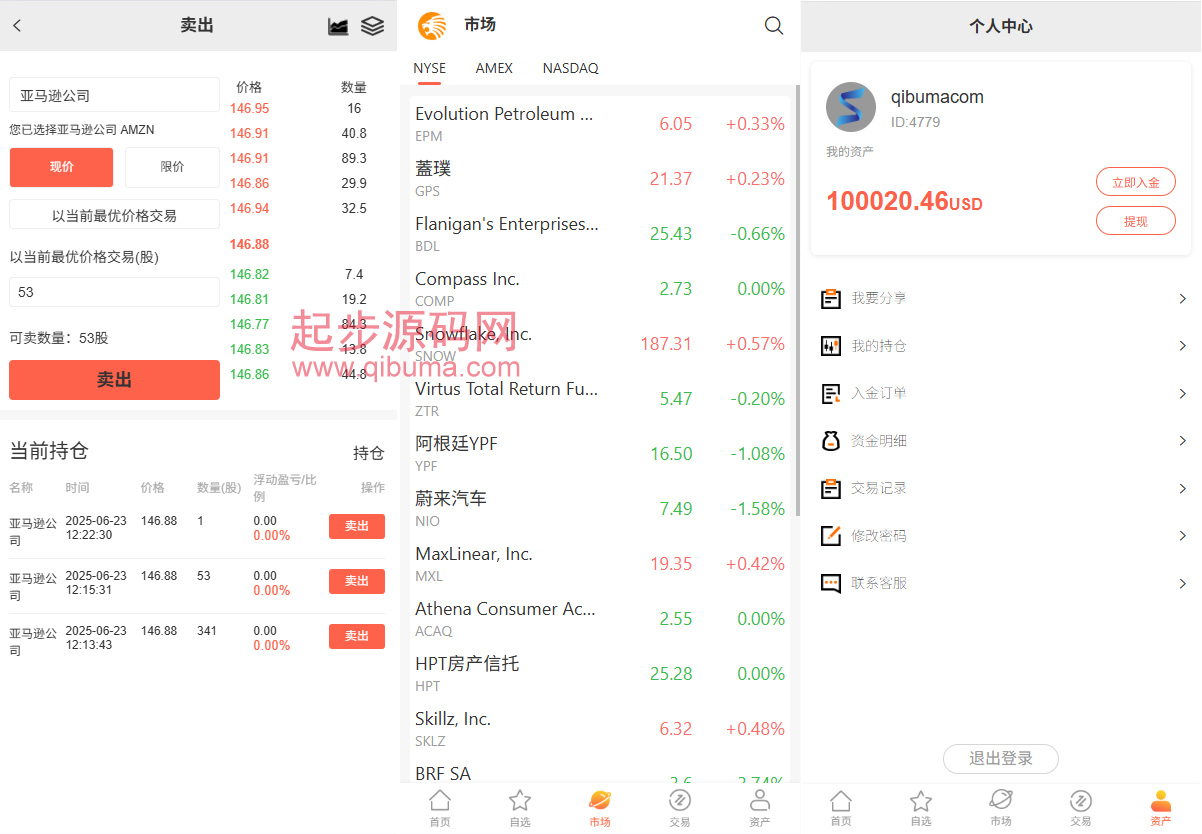Screen dimensions: 1202x834
Task: Open the Compass Inc. COMP row
Action: tap(599, 289)
